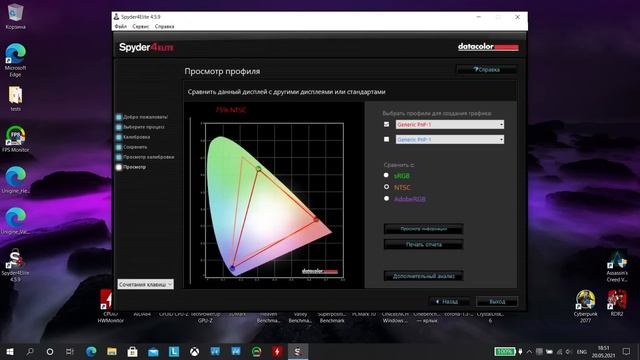This screenshot has width=640, height=360.
Task: Click the ?Справка help button
Action: point(487,69)
